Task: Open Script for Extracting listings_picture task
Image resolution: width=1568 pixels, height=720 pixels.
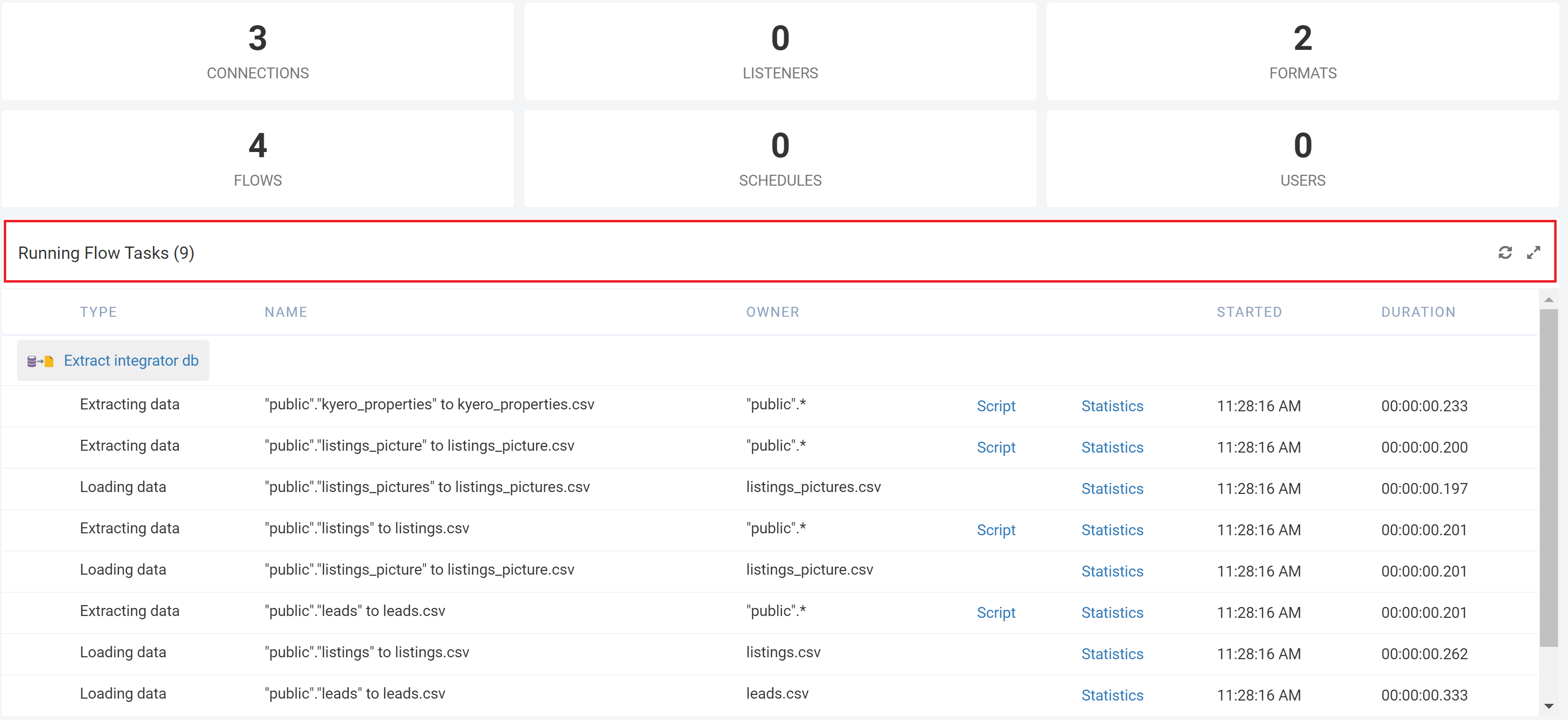Action: 996,447
